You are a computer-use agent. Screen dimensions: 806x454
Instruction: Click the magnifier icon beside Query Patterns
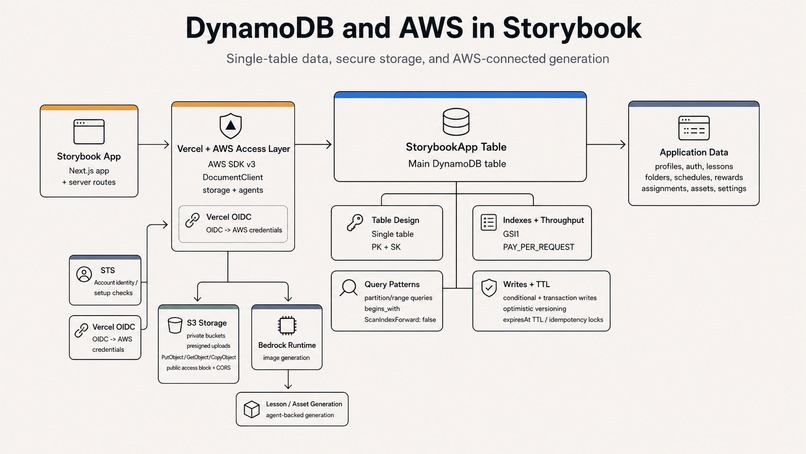tap(349, 288)
